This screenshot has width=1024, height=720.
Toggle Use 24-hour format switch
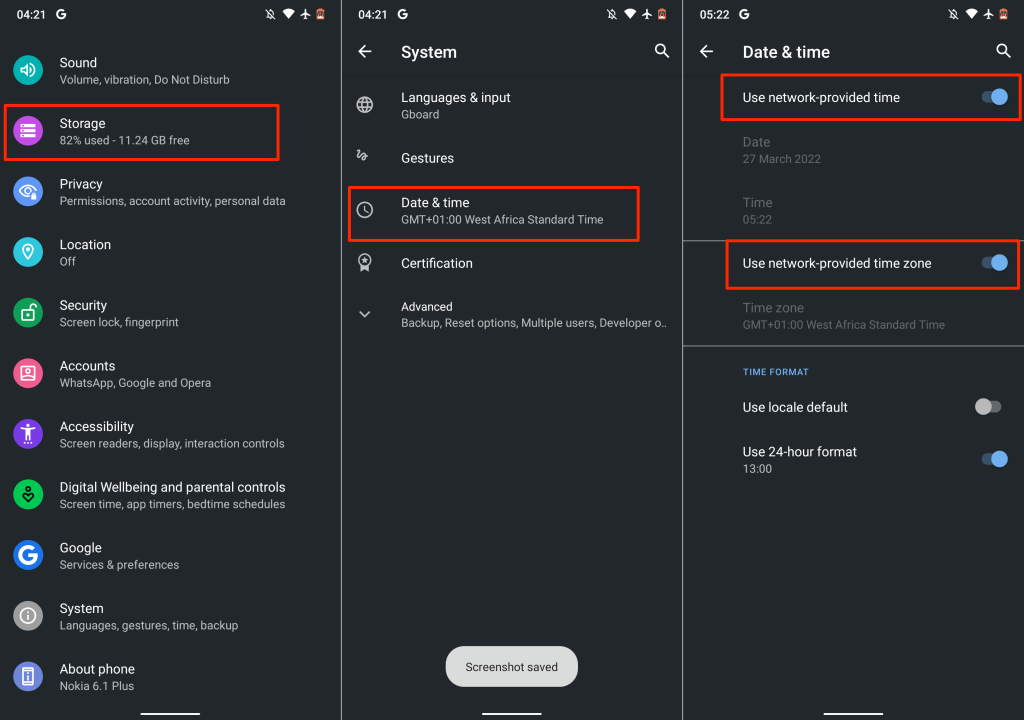coord(993,459)
